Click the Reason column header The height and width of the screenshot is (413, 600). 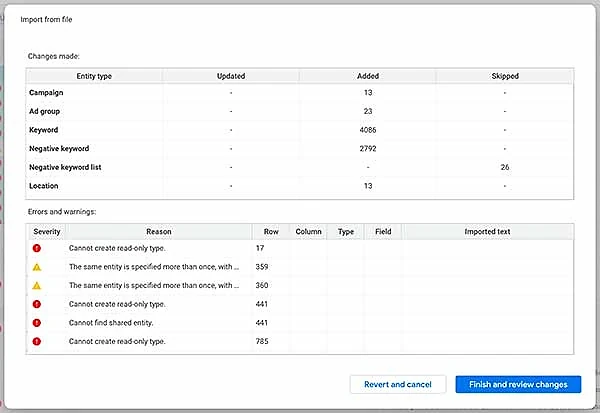click(x=159, y=232)
